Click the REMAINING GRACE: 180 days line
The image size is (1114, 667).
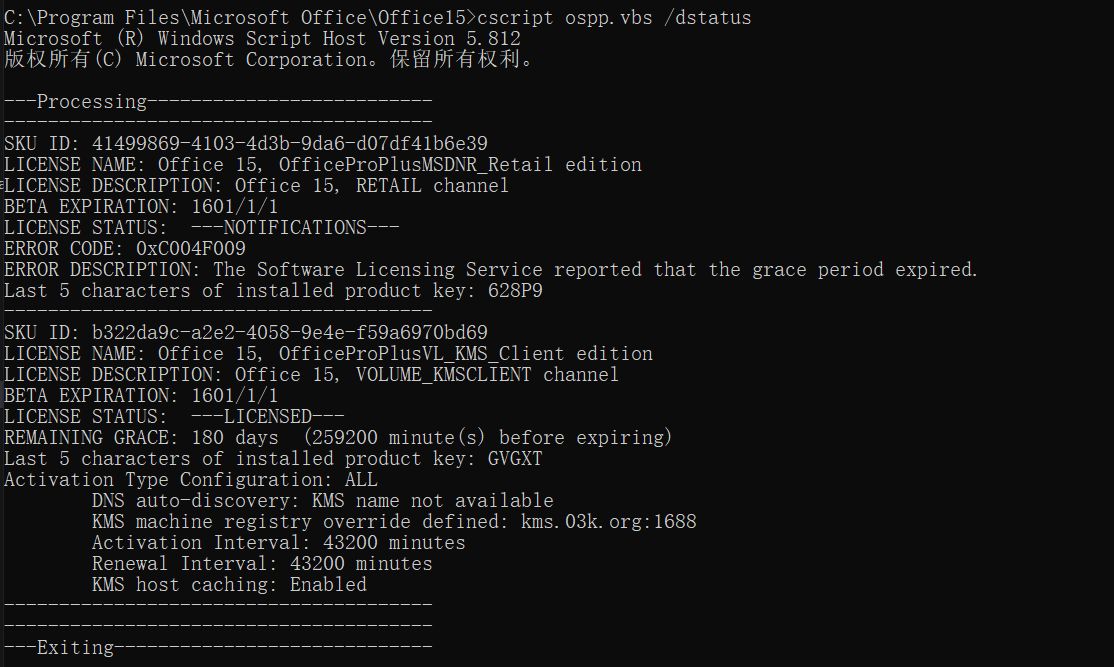point(338,438)
